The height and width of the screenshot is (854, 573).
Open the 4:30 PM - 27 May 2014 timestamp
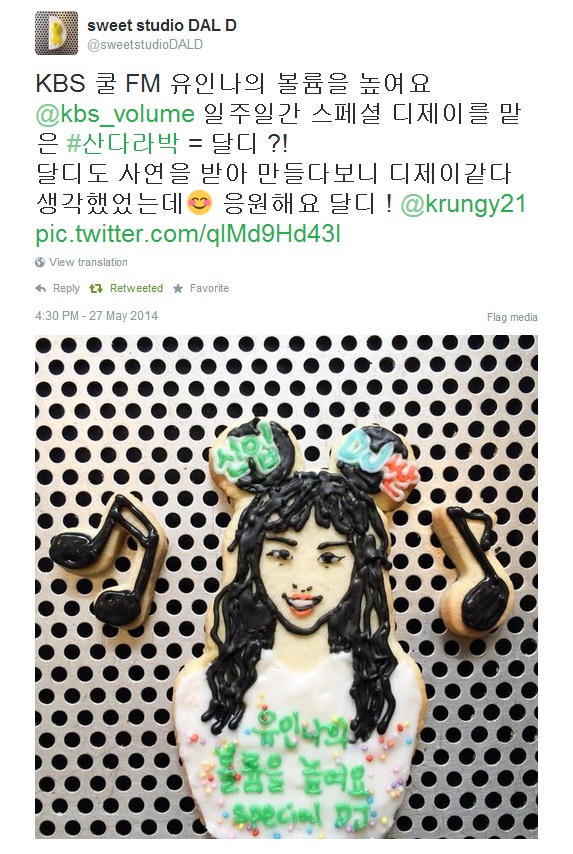coord(96,316)
